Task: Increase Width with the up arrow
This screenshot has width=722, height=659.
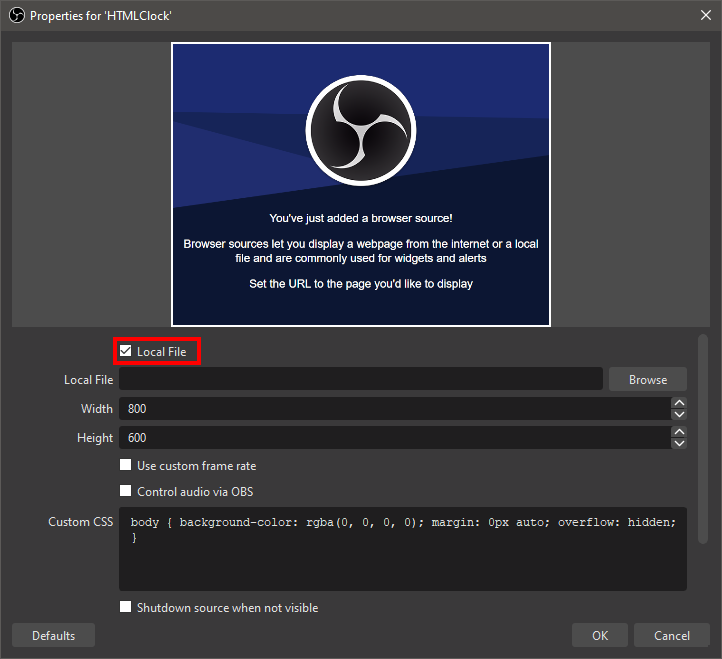Action: tap(679, 403)
